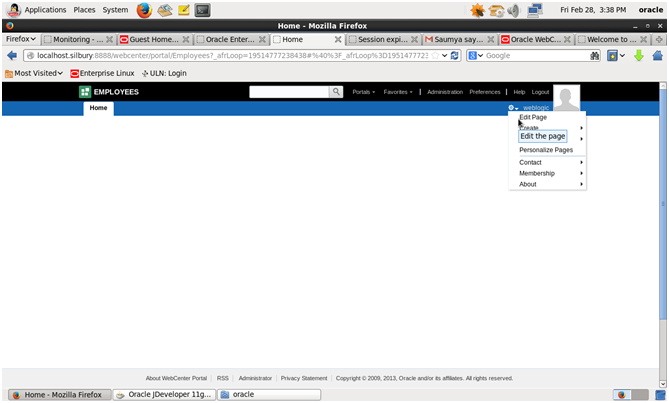The image size is (669, 403).
Task: Launch Firefox from the top panel icon
Action: pos(144,10)
